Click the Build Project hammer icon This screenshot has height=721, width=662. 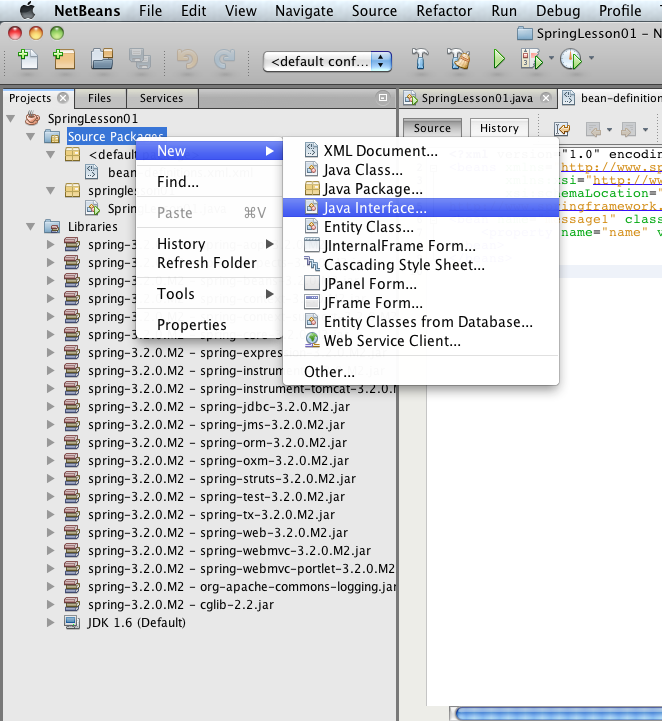coord(420,59)
